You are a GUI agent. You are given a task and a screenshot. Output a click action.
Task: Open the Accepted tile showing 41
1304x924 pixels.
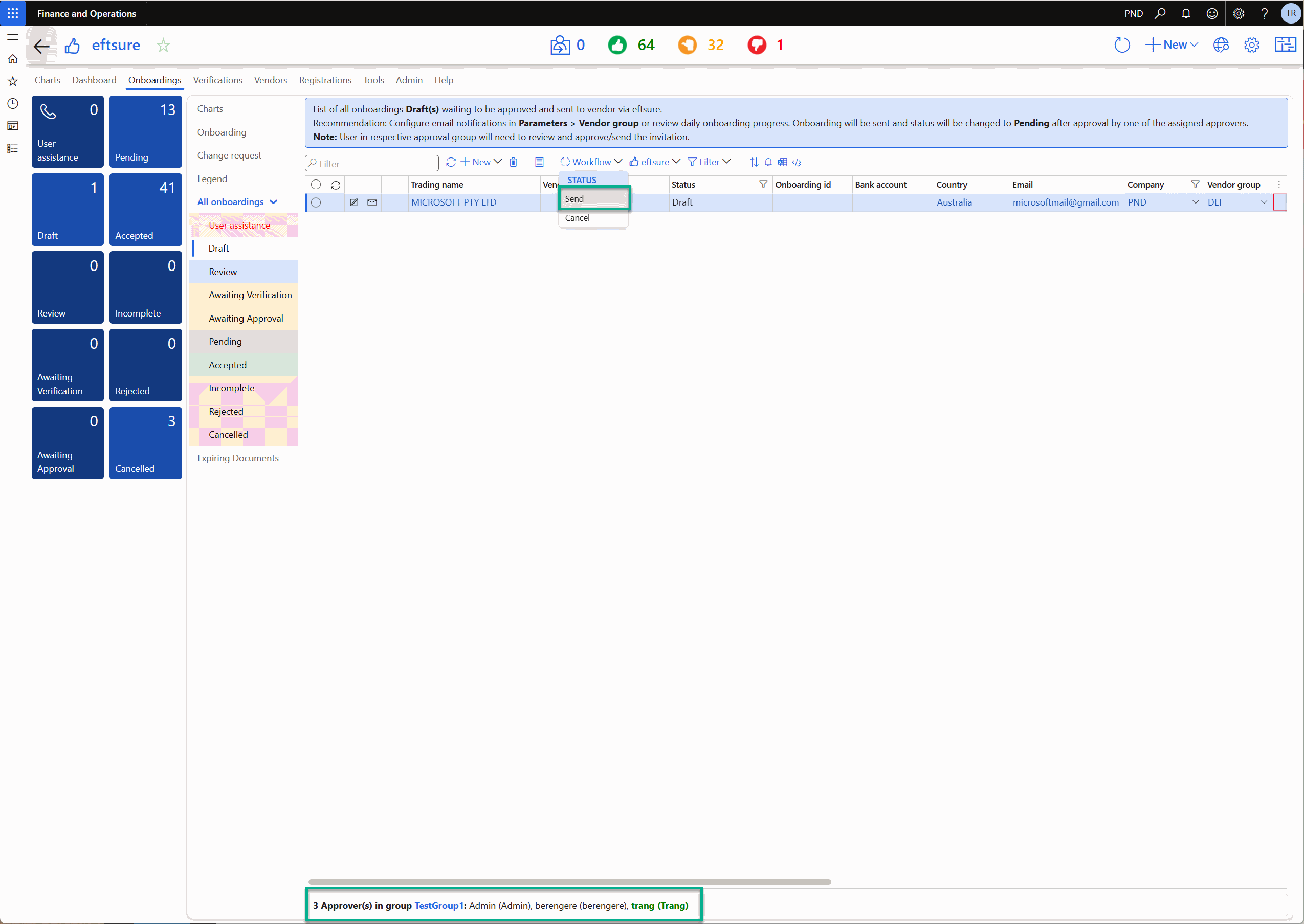point(145,209)
